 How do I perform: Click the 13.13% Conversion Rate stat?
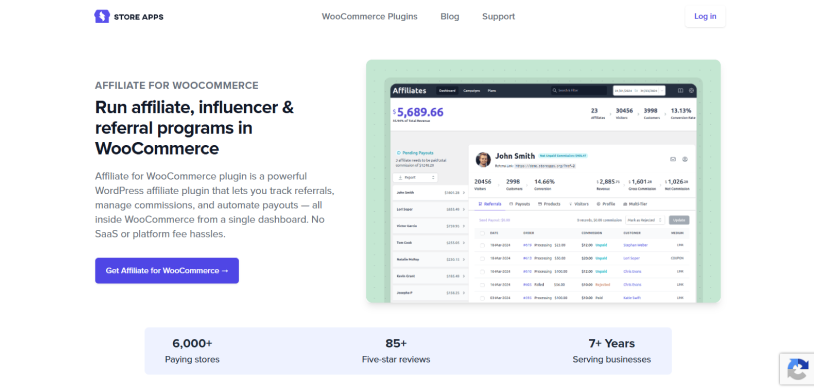(x=683, y=114)
